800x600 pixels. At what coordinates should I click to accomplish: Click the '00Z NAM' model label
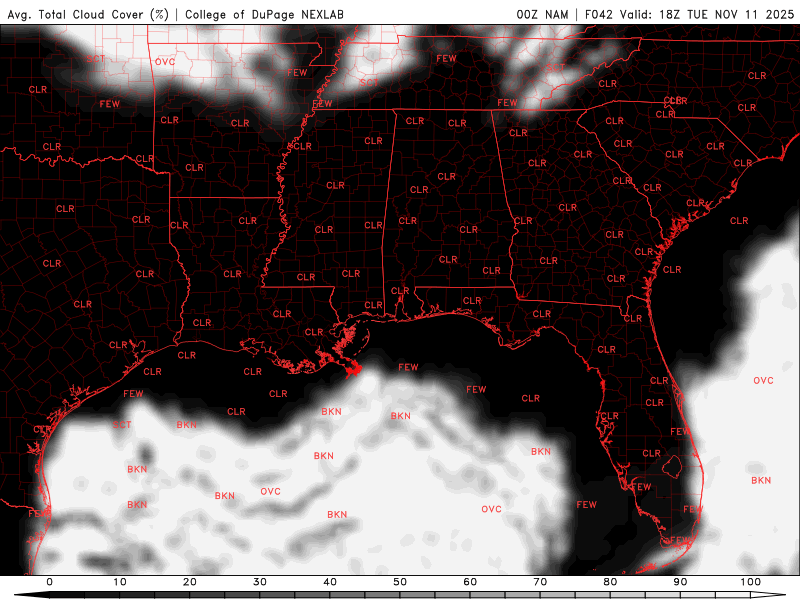click(x=542, y=14)
